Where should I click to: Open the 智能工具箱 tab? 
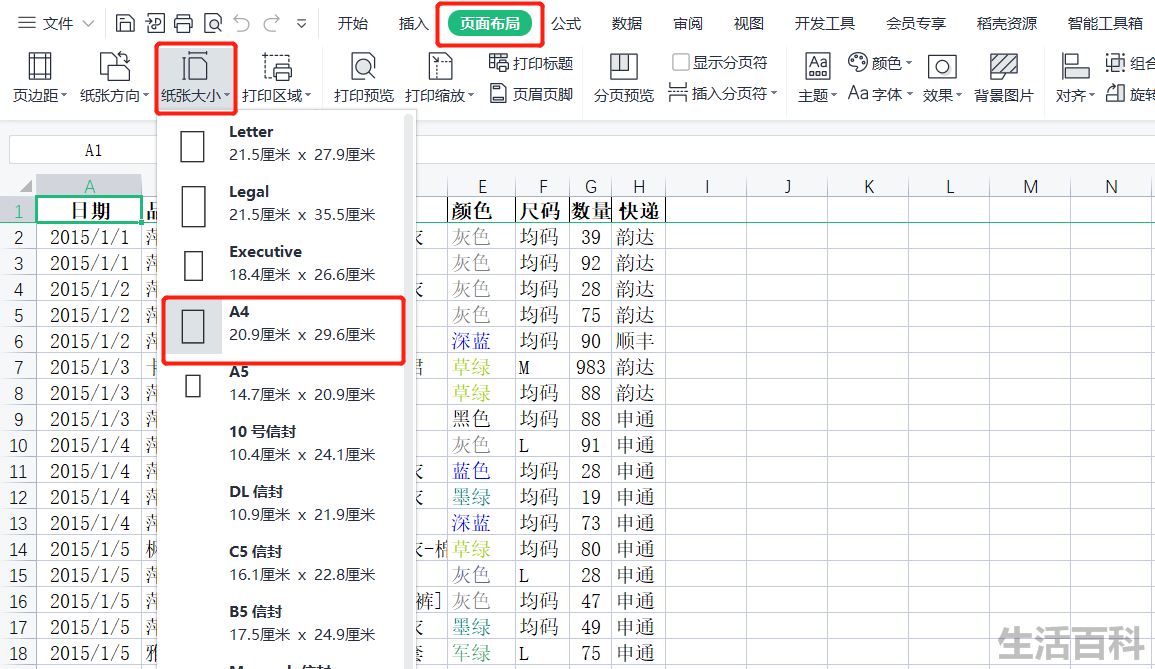(x=1105, y=24)
